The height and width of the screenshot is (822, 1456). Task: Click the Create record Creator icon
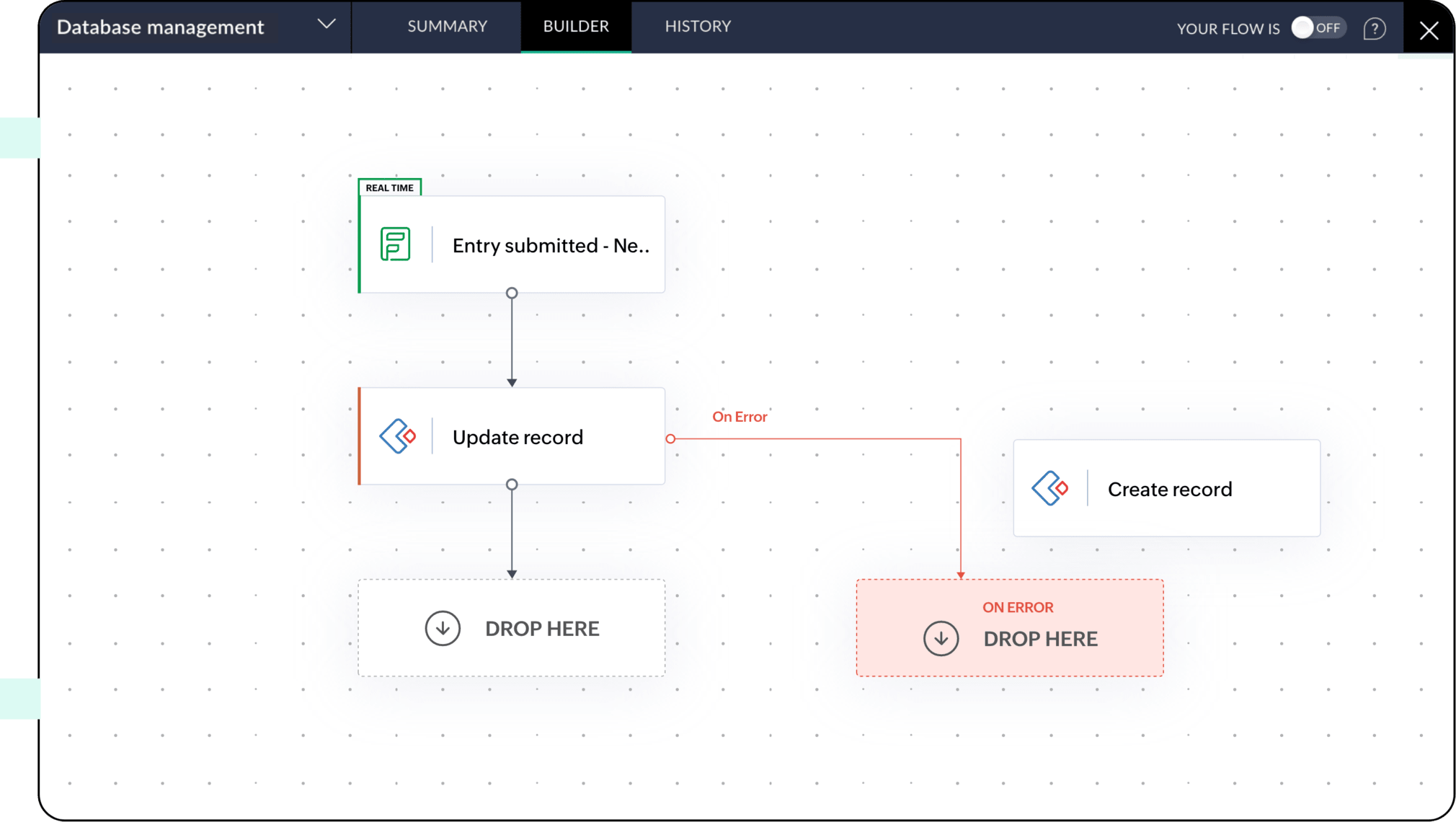[x=1050, y=489]
